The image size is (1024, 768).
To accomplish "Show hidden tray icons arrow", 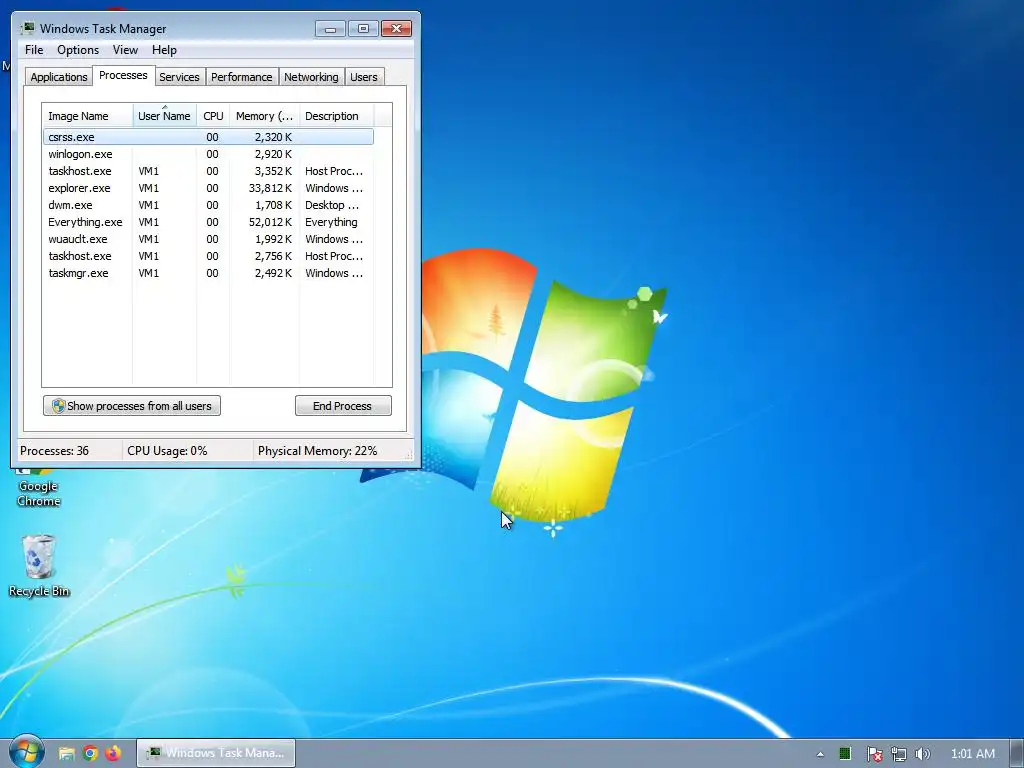I will (x=820, y=754).
